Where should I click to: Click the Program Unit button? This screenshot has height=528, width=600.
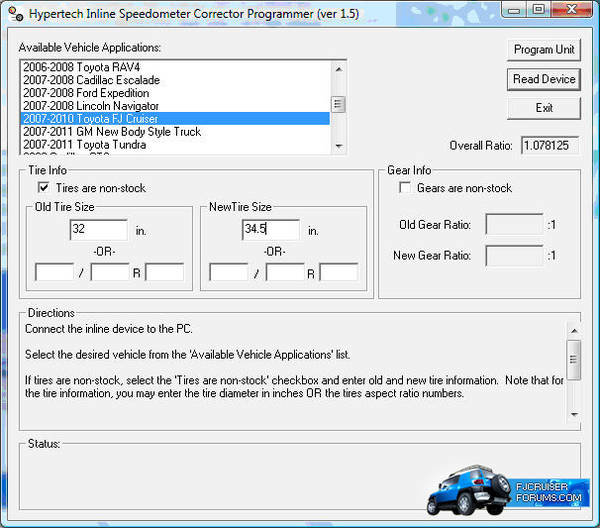coord(544,50)
